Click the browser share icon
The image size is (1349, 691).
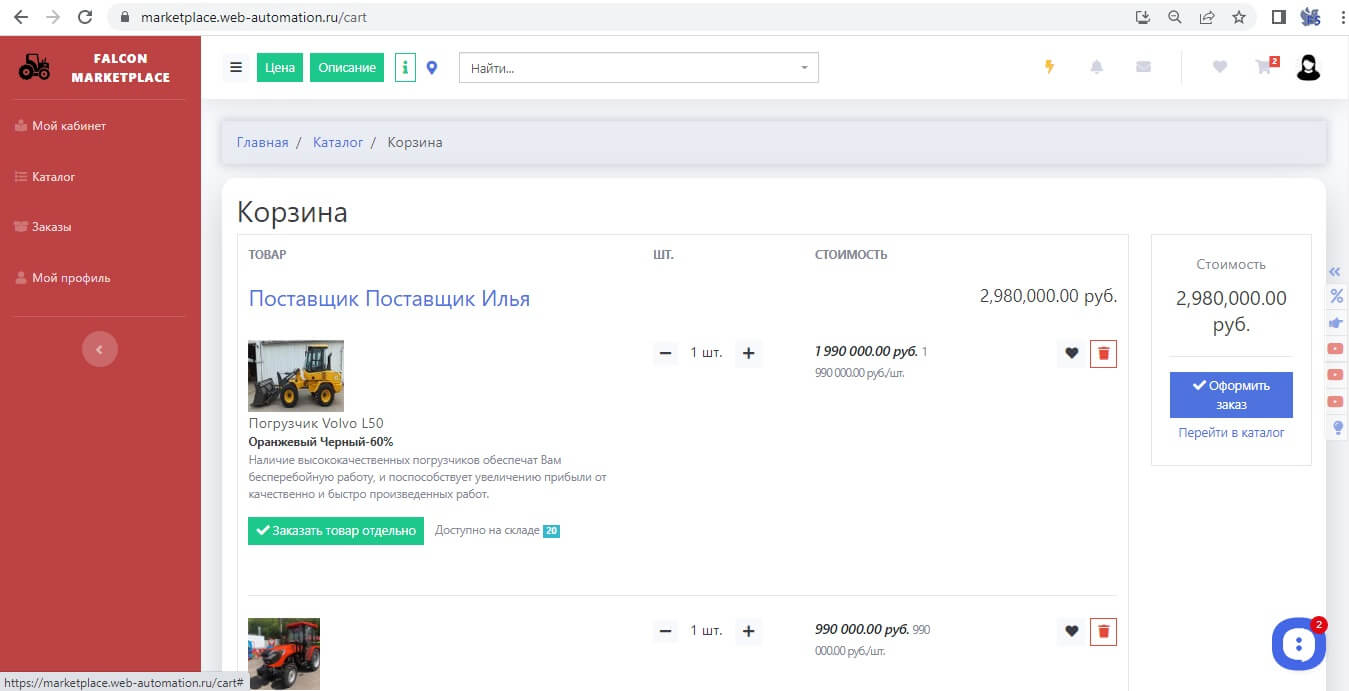1207,17
